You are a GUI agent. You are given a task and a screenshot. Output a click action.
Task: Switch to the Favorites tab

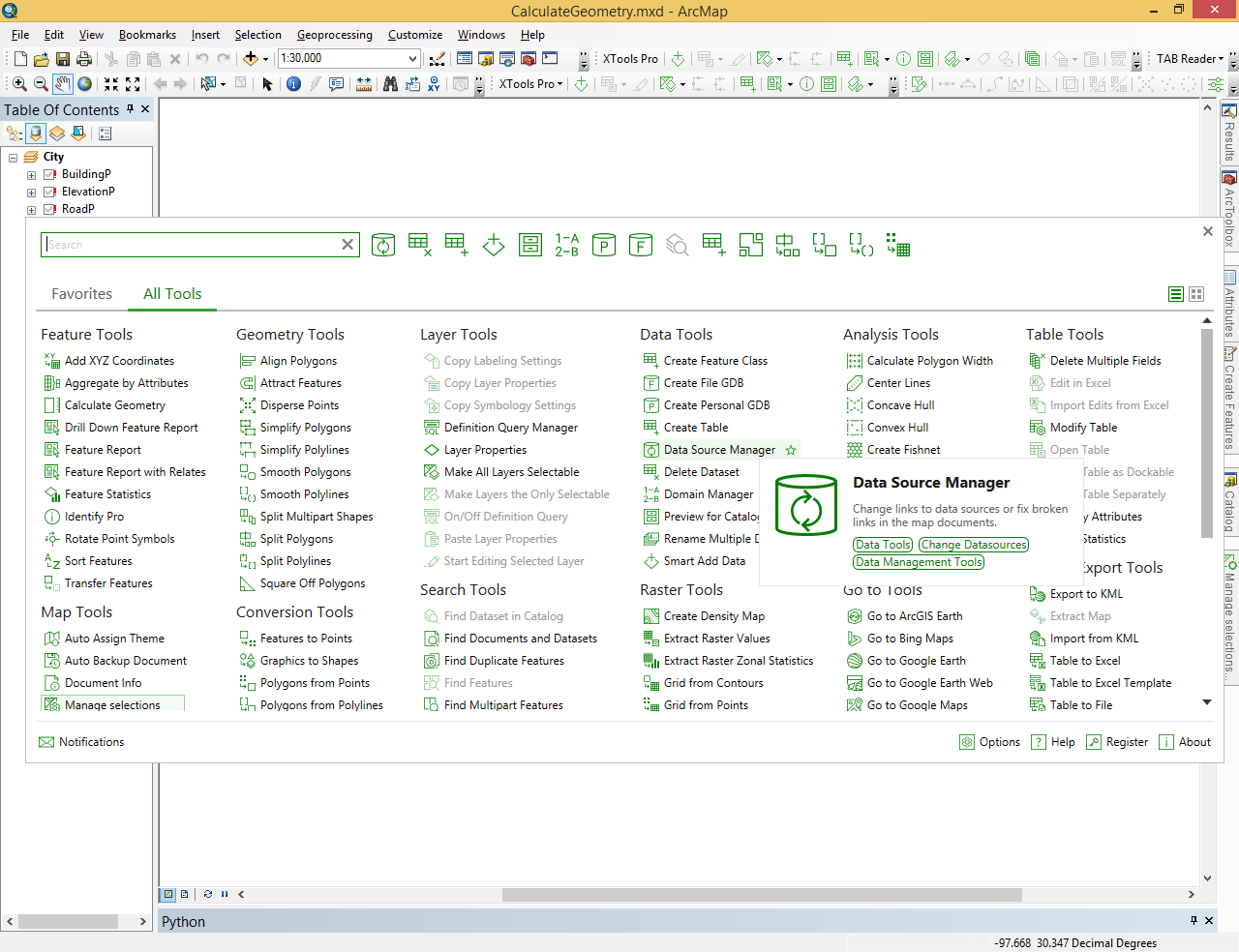coord(81,294)
